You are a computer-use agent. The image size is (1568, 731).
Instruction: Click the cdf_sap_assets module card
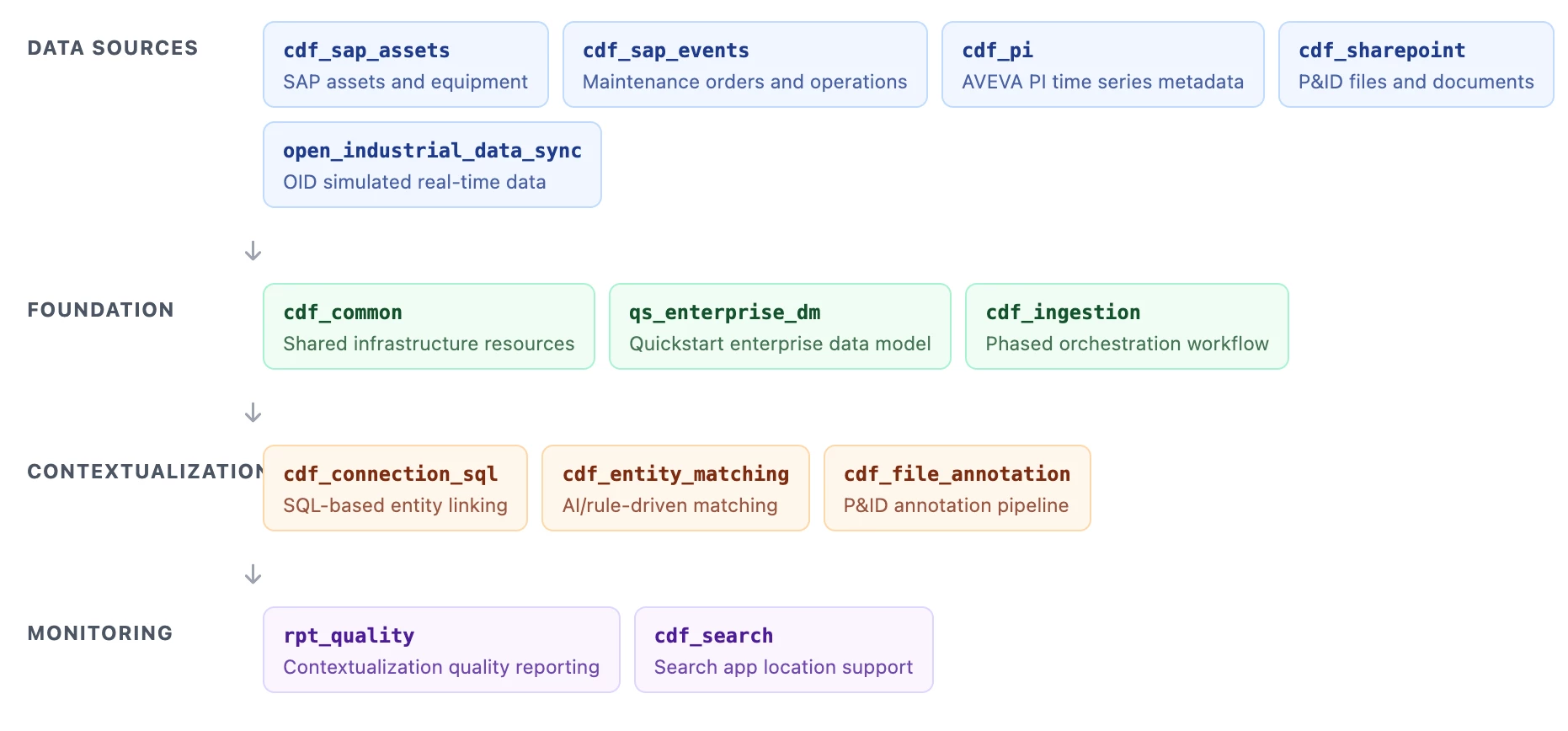tap(405, 65)
